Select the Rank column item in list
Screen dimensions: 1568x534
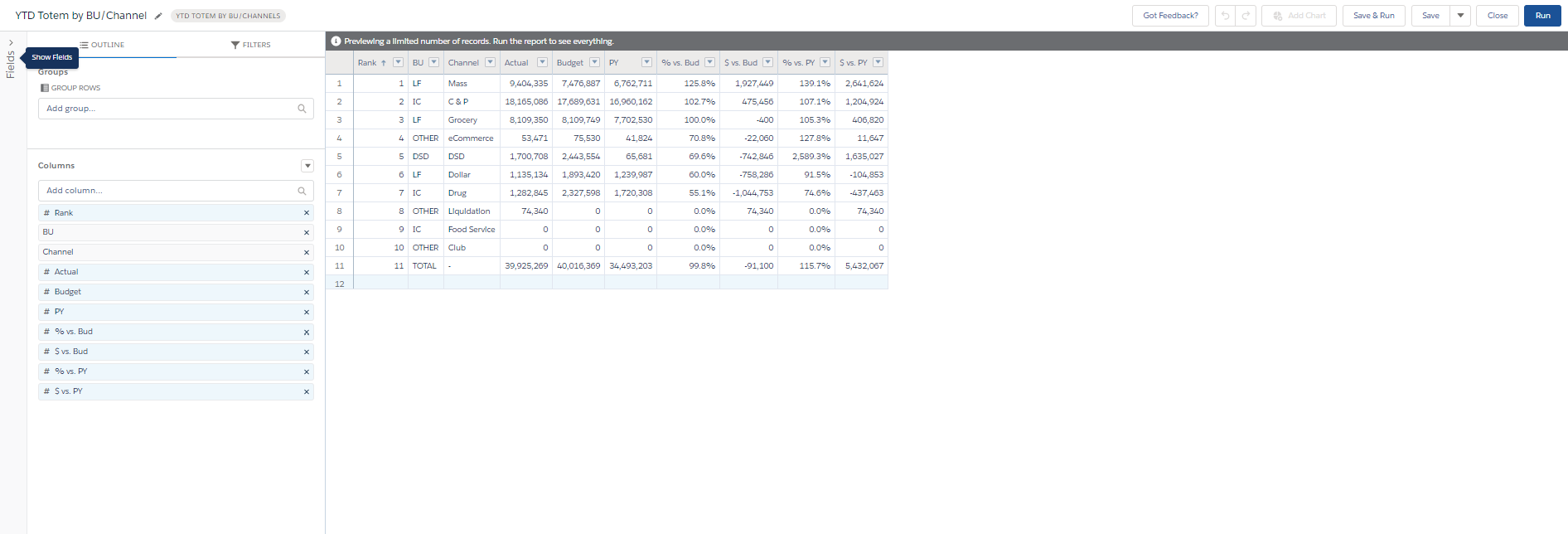pos(176,213)
